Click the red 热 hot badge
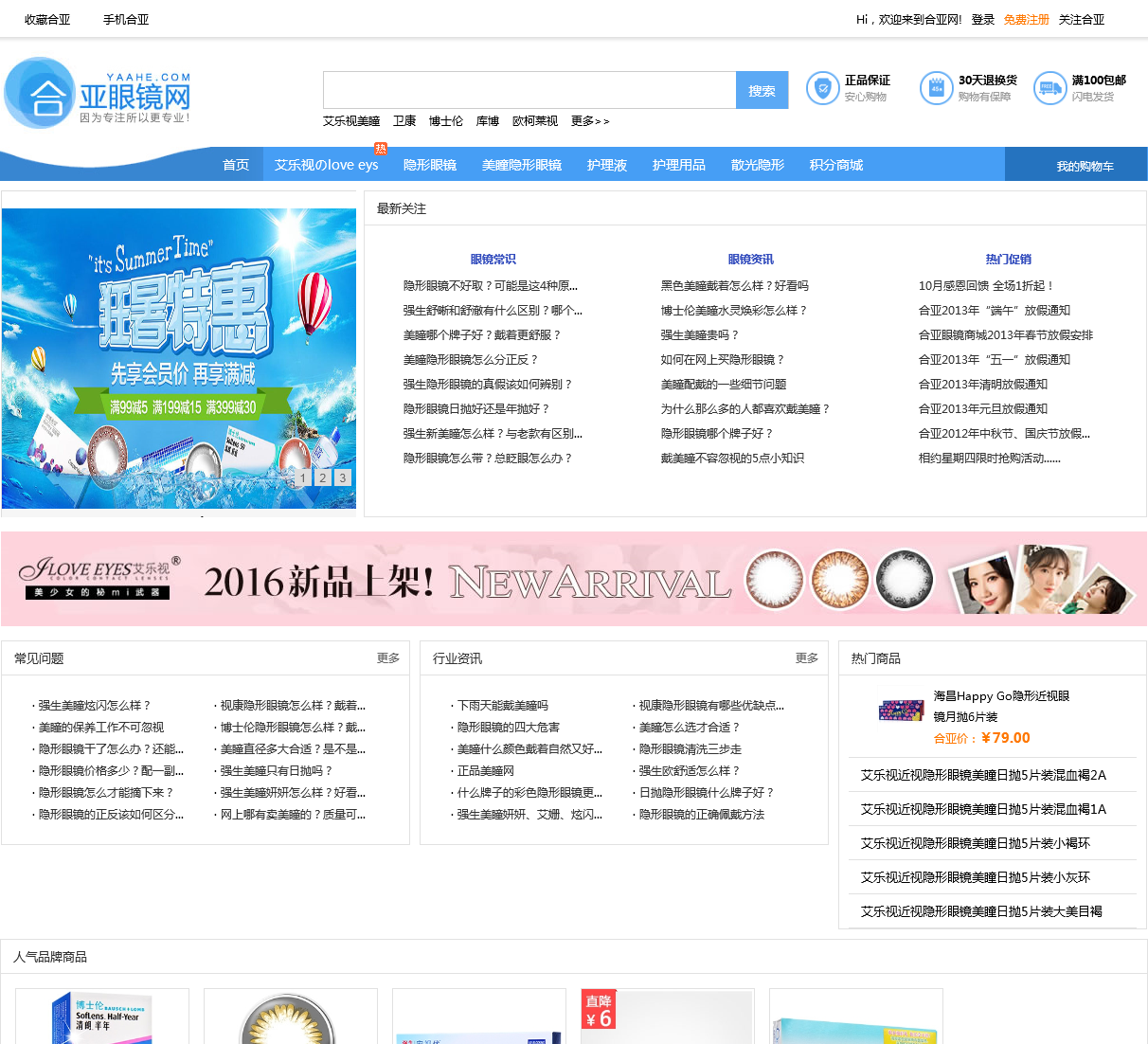 coord(381,148)
